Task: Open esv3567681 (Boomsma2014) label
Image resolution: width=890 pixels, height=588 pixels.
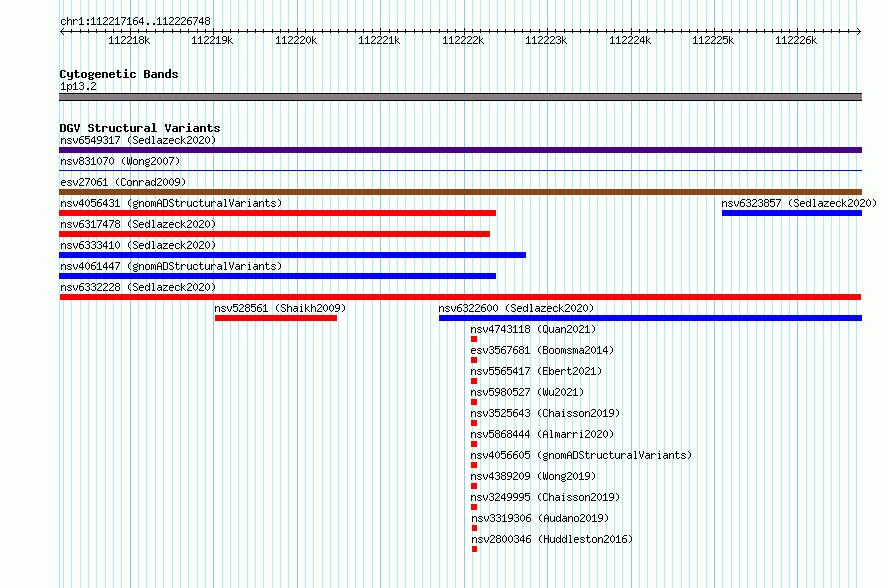Action: 542,350
